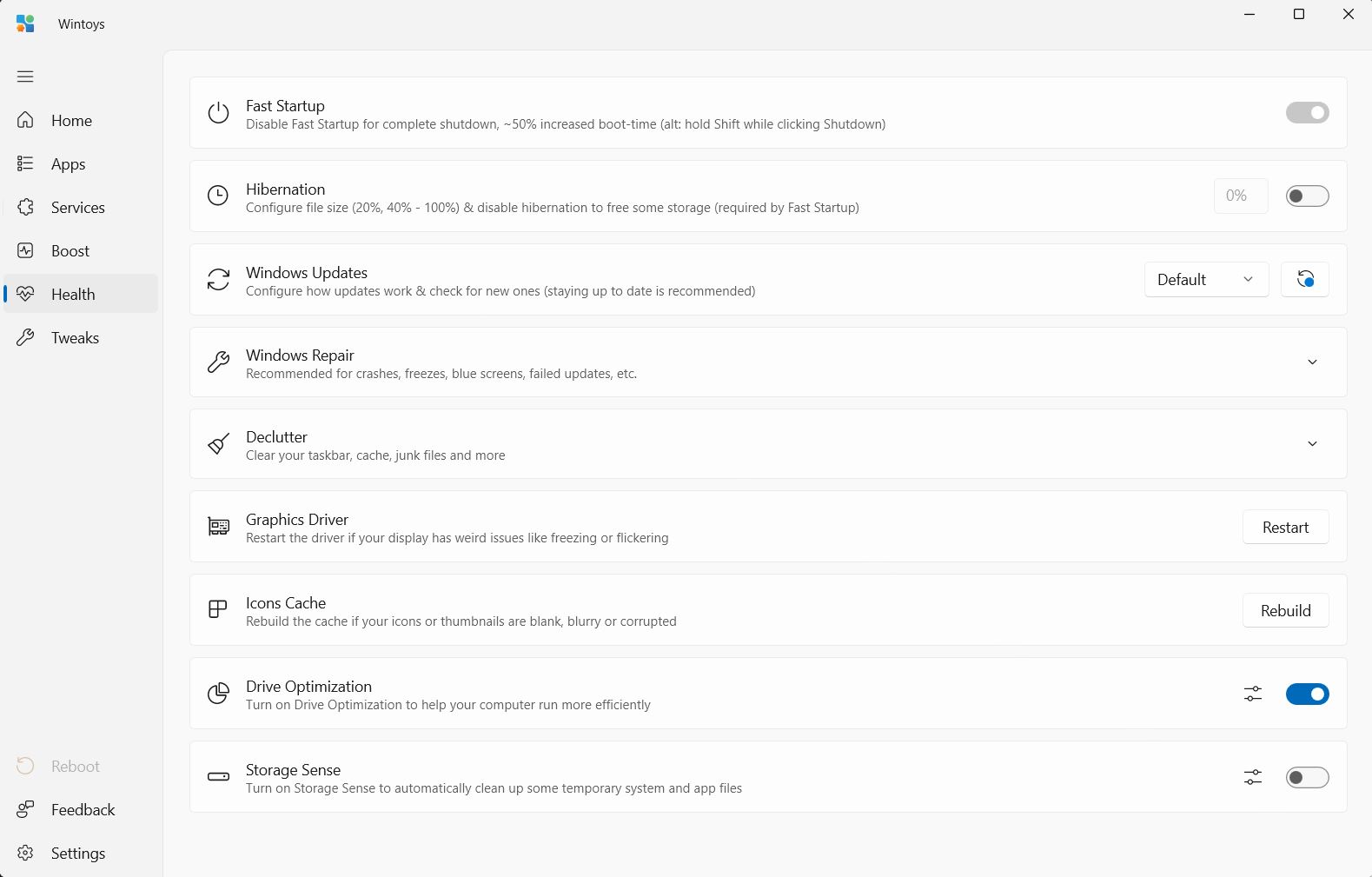Click the Wintoys logo in title bar
Viewport: 1372px width, 877px height.
pyautogui.click(x=25, y=23)
